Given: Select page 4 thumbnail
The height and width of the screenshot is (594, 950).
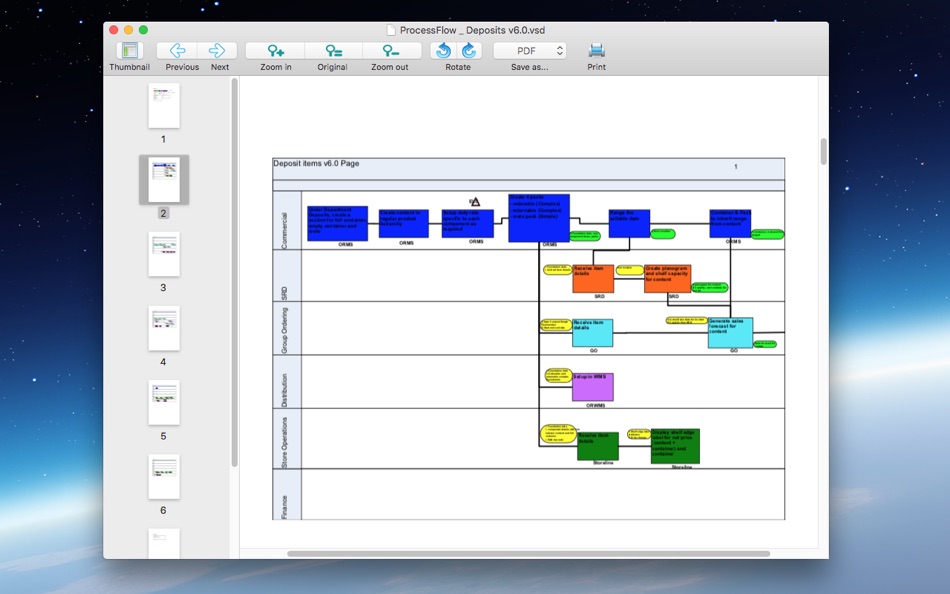Looking at the screenshot, I should coord(164,328).
